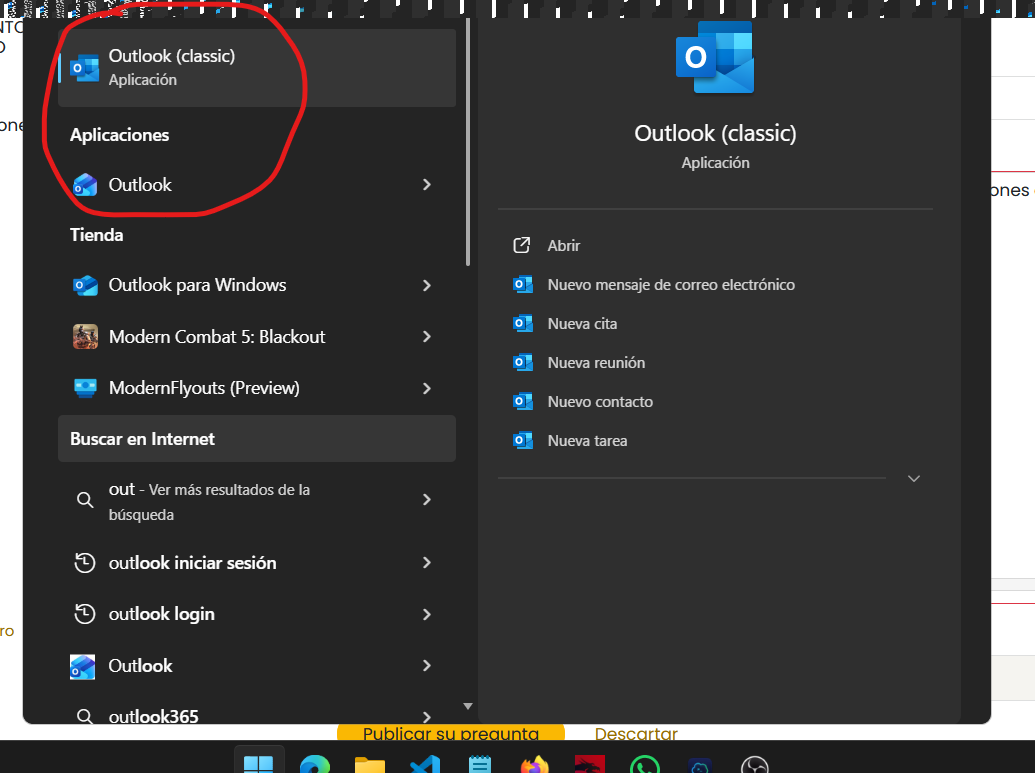Click 'Nuevo mensaje de correo electrónico'
The image size is (1035, 773).
[x=671, y=285]
